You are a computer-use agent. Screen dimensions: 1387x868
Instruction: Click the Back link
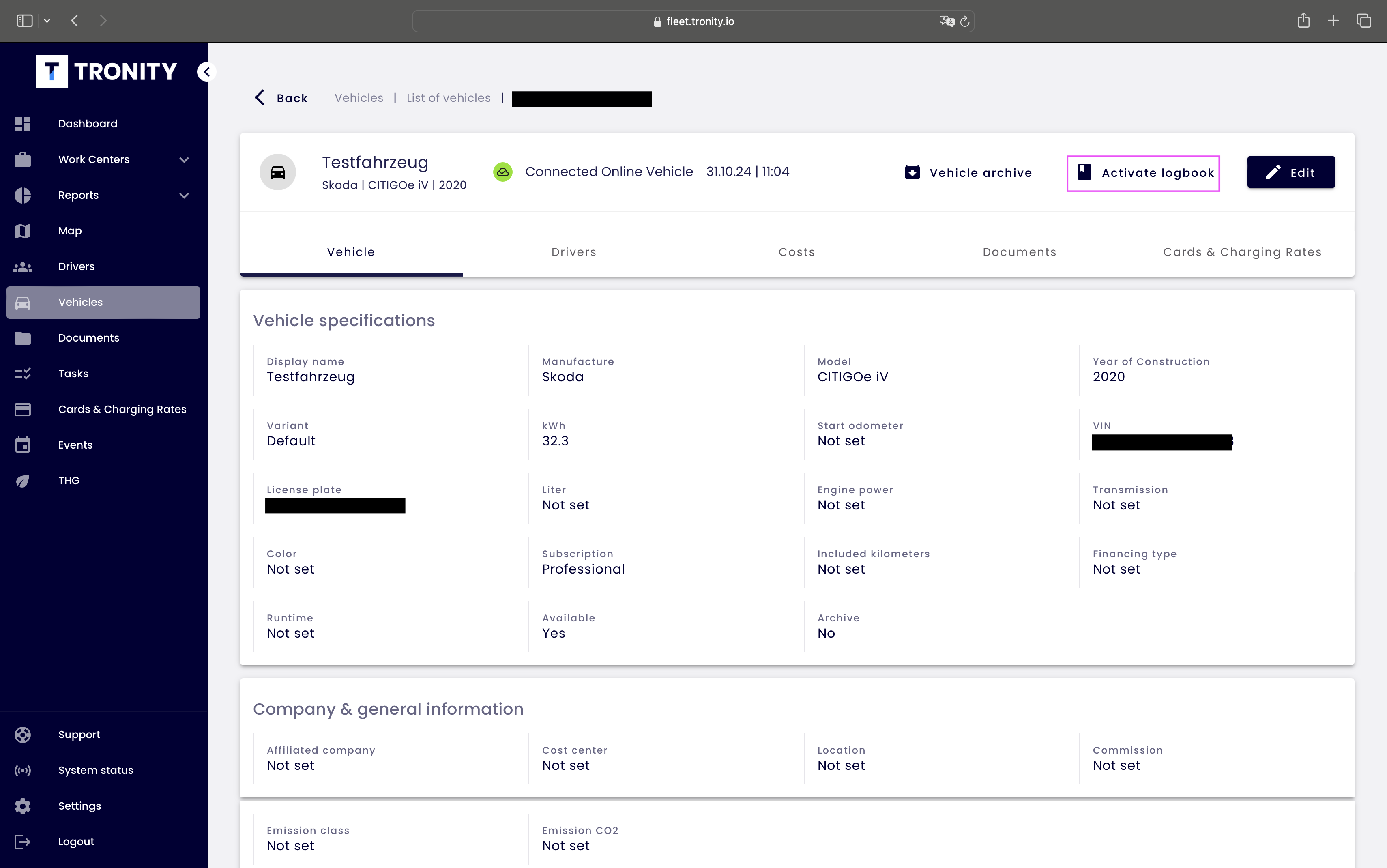coord(281,98)
